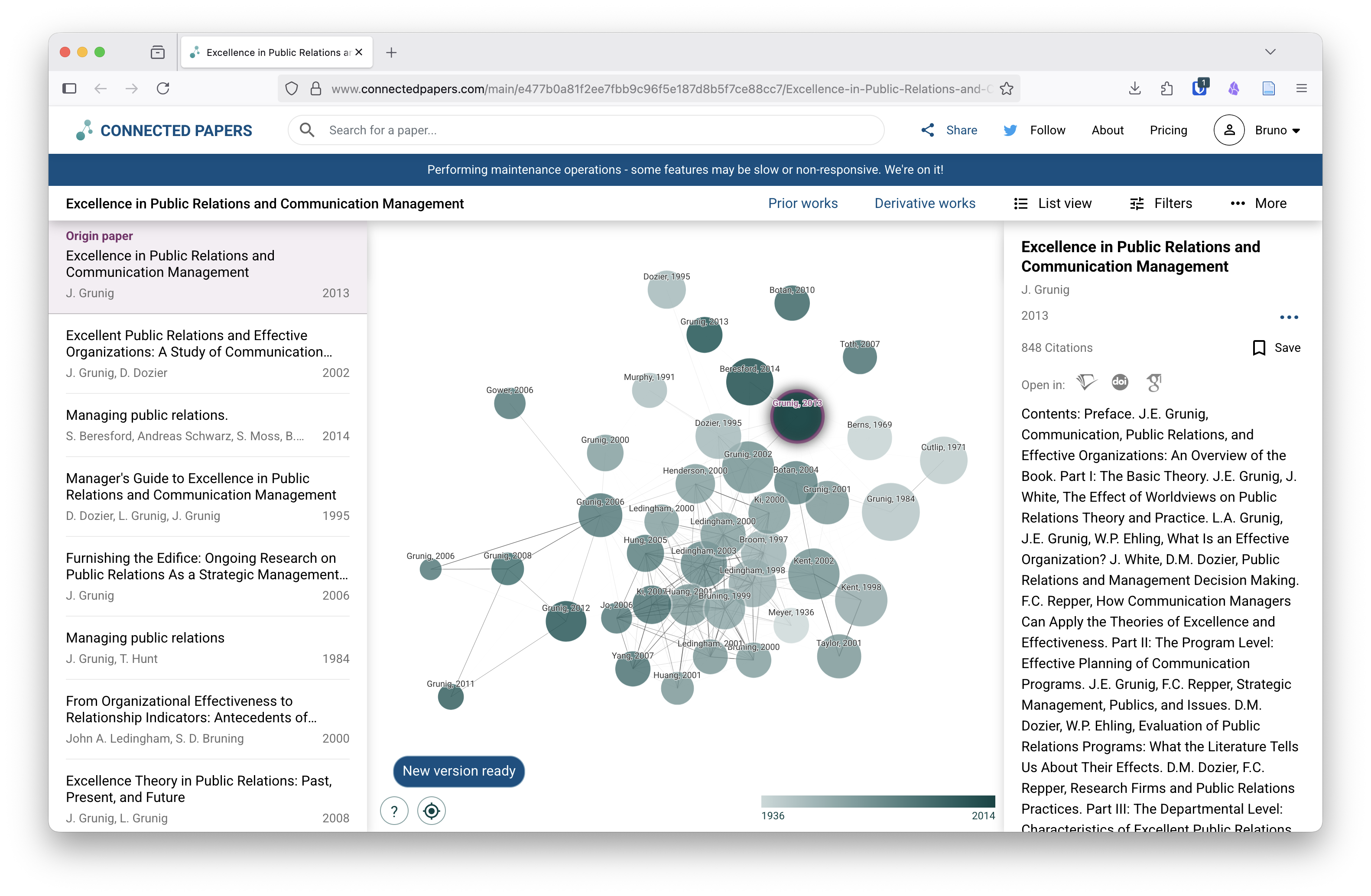1371x896 pixels.
Task: Toggle the browser sidebar panel icon
Action: (69, 89)
